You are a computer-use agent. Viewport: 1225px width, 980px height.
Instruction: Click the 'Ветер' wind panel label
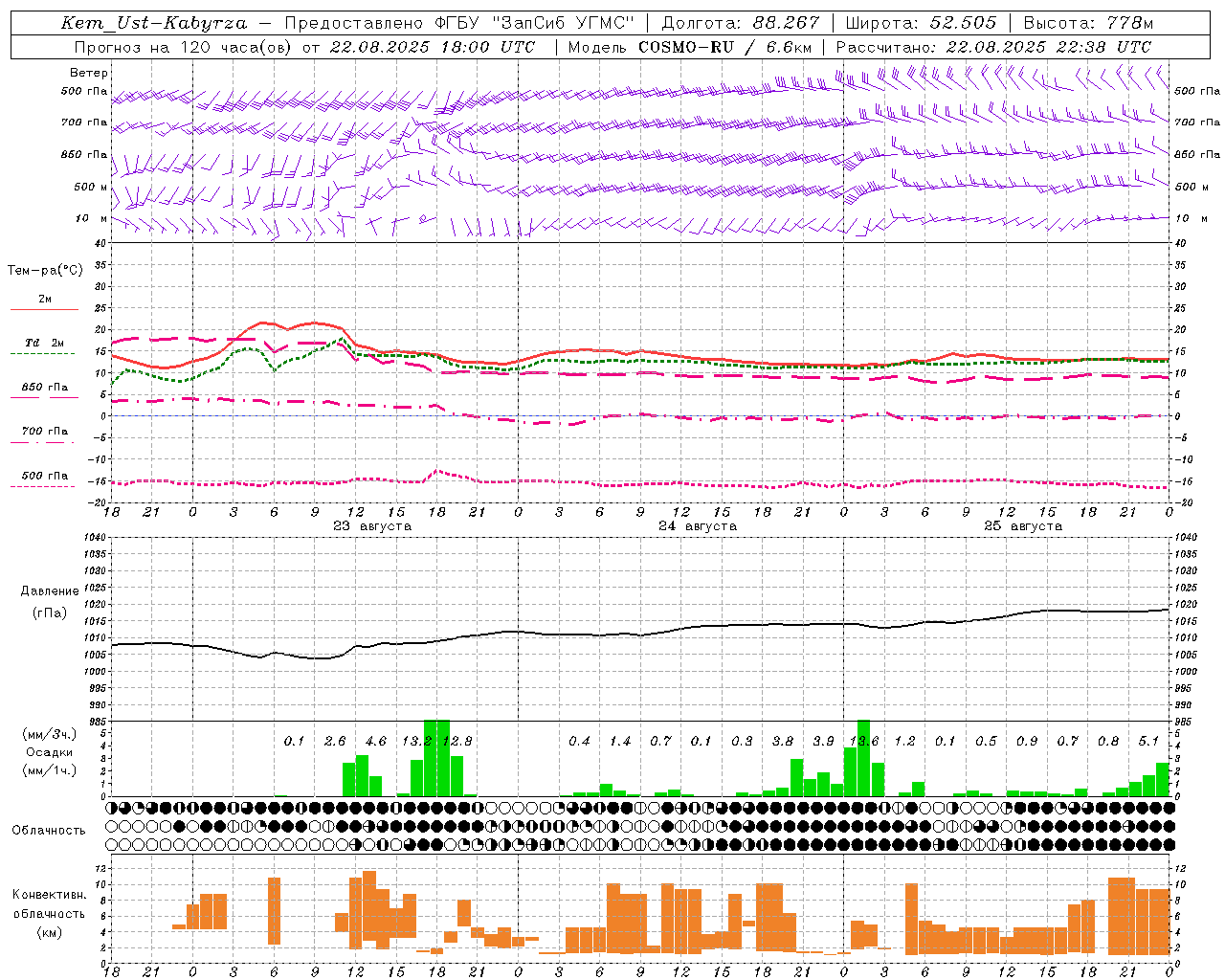(x=88, y=73)
